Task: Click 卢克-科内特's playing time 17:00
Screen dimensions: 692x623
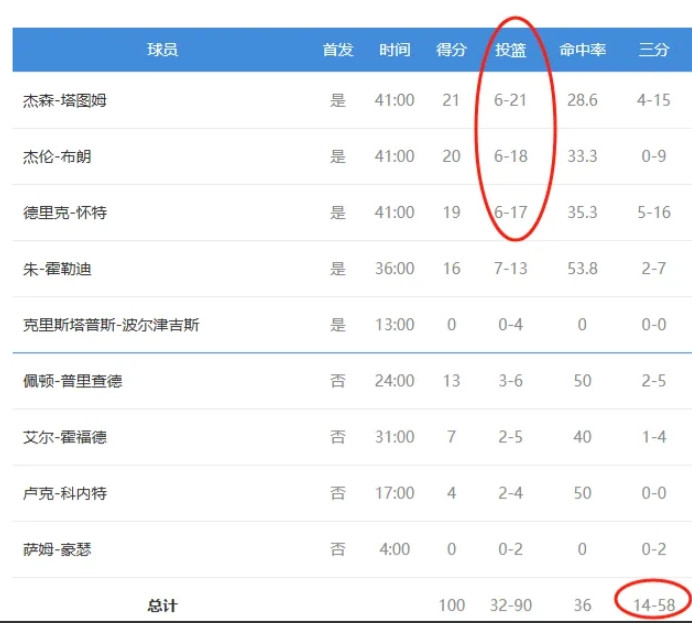Action: point(395,493)
